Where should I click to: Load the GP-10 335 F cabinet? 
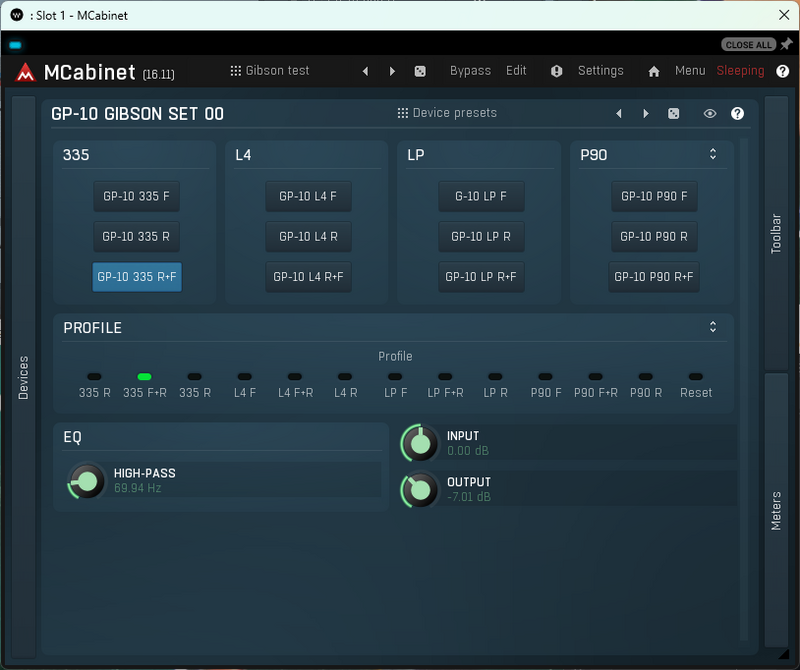[x=136, y=196]
